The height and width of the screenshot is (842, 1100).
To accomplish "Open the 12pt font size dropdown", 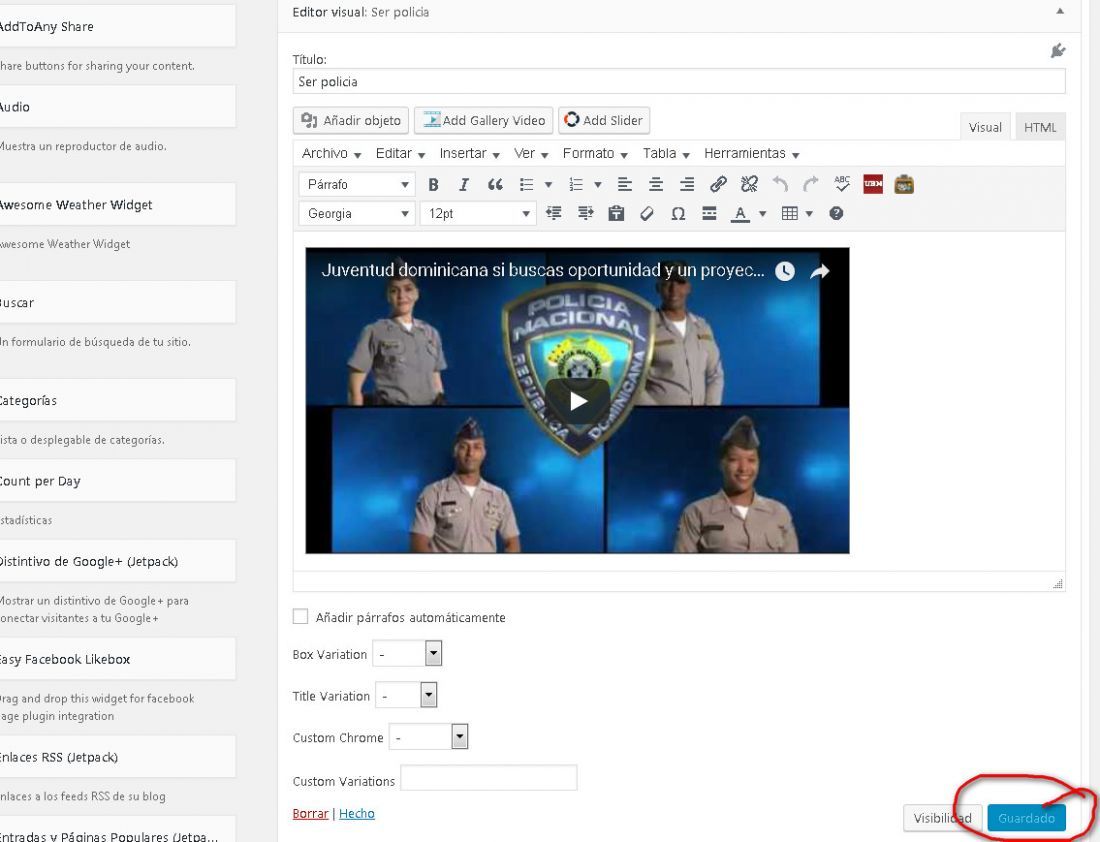I will (478, 213).
